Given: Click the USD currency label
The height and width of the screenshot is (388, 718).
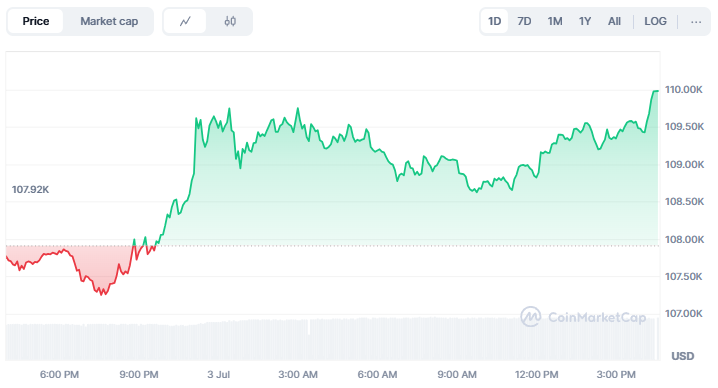Looking at the screenshot, I should 683,356.
